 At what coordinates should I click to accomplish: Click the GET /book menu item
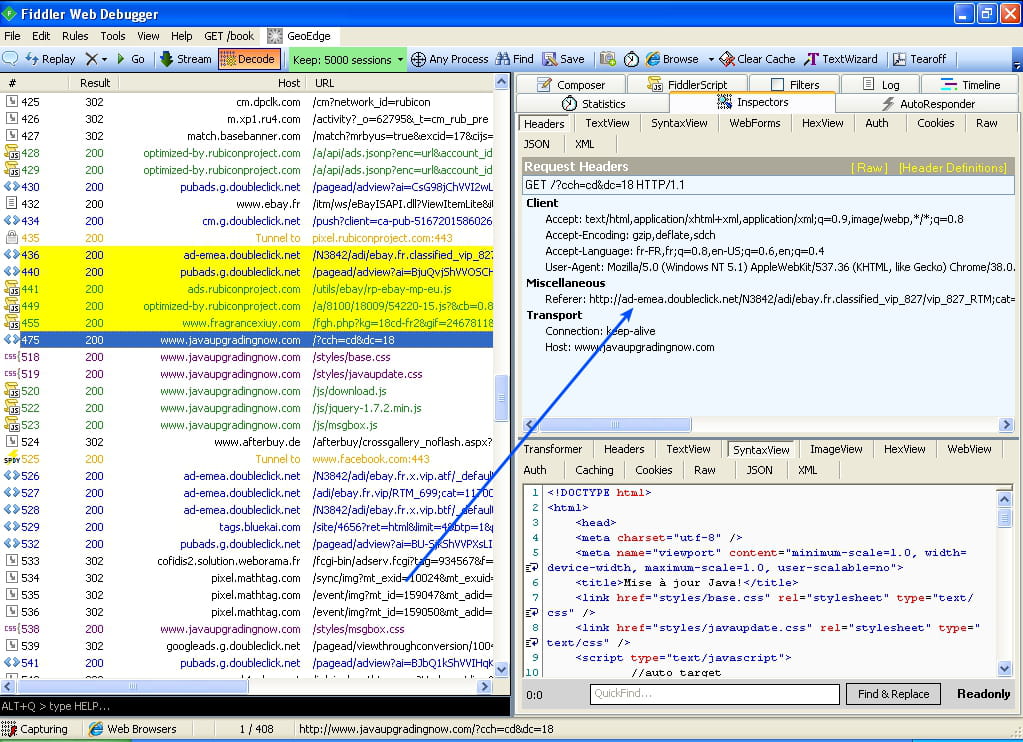[229, 36]
